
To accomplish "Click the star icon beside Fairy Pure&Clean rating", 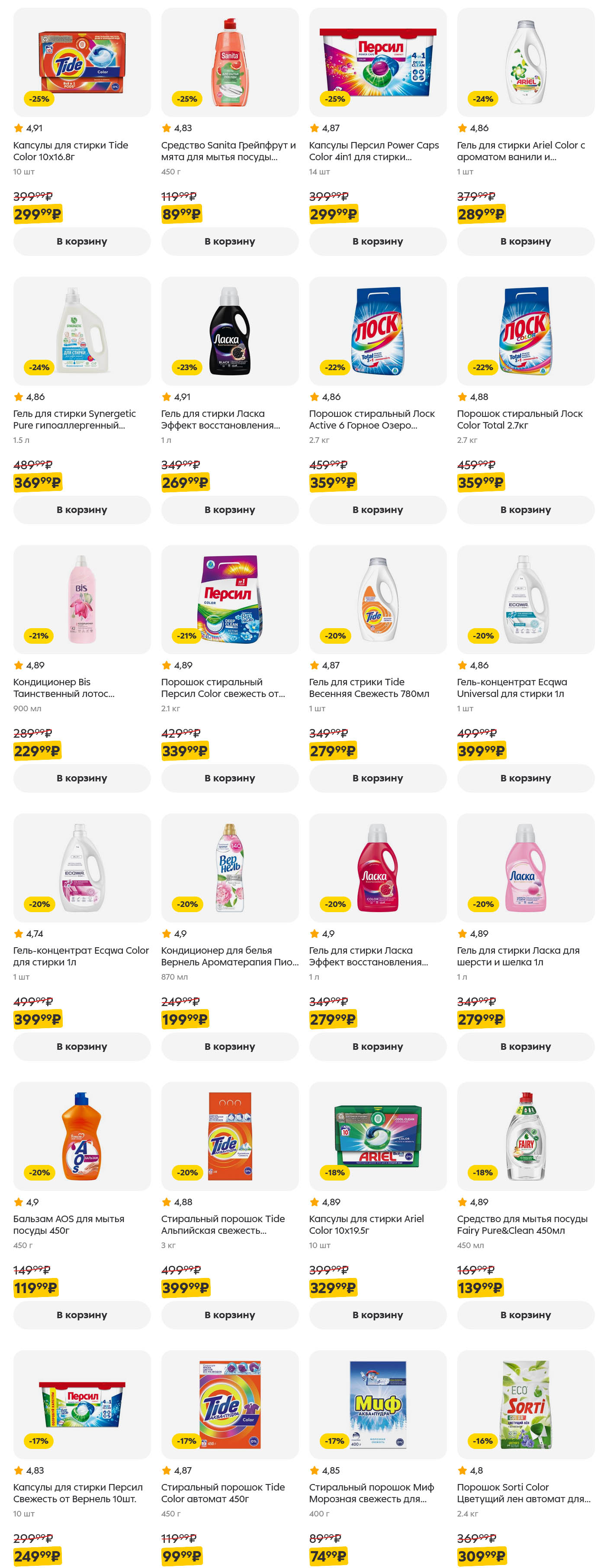I will point(462,1202).
